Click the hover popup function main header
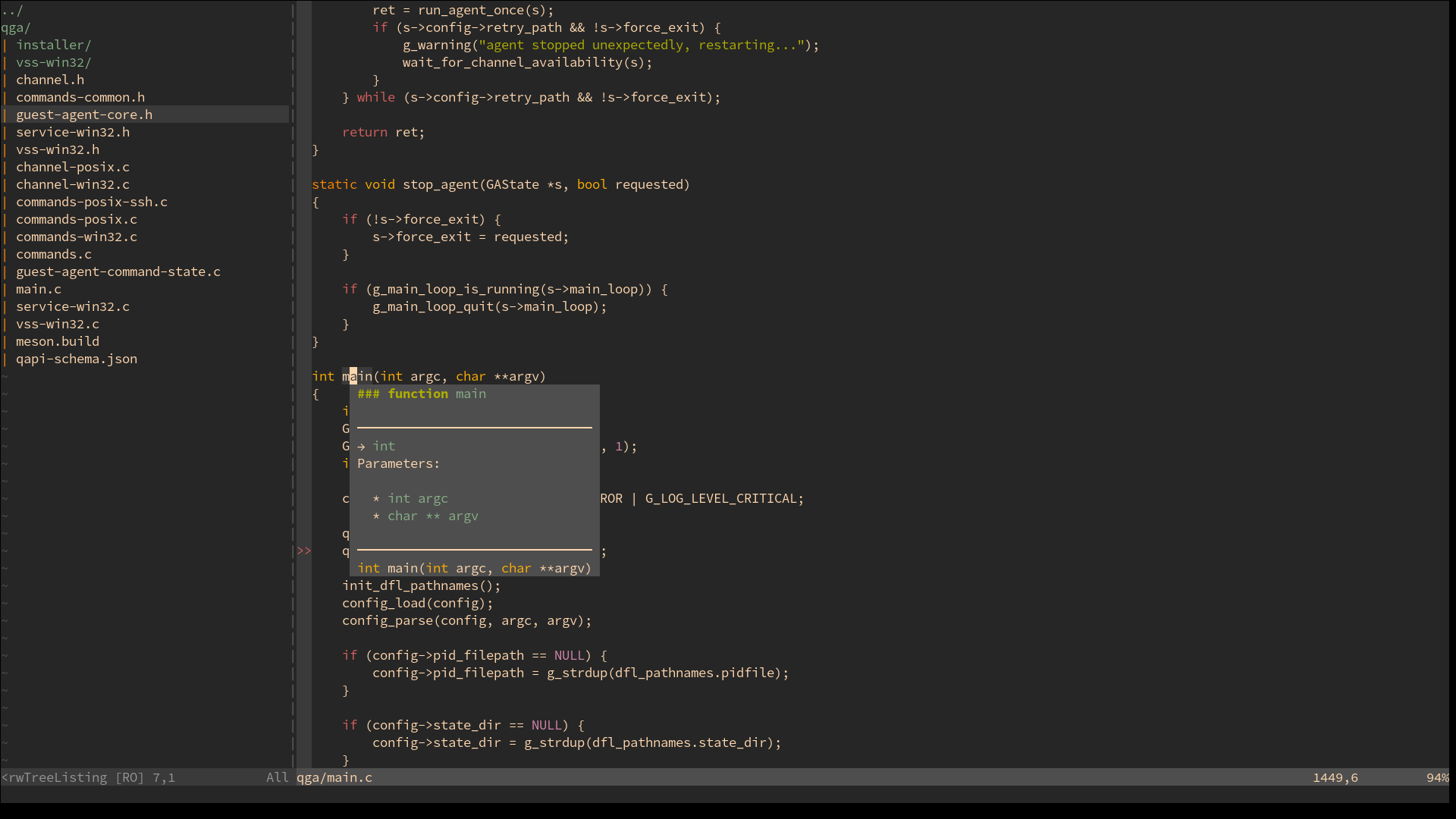 coord(422,394)
